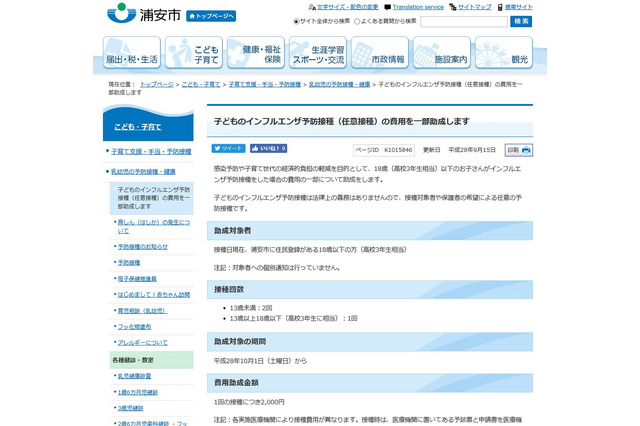
Task: Open こども・子育て sidebar heading
Action: click(x=138, y=127)
